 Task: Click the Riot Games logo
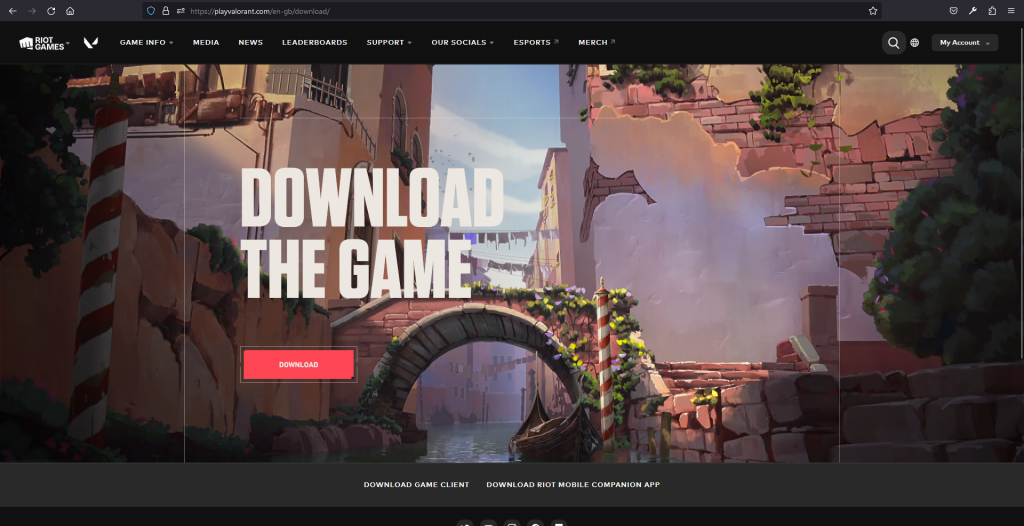[41, 43]
